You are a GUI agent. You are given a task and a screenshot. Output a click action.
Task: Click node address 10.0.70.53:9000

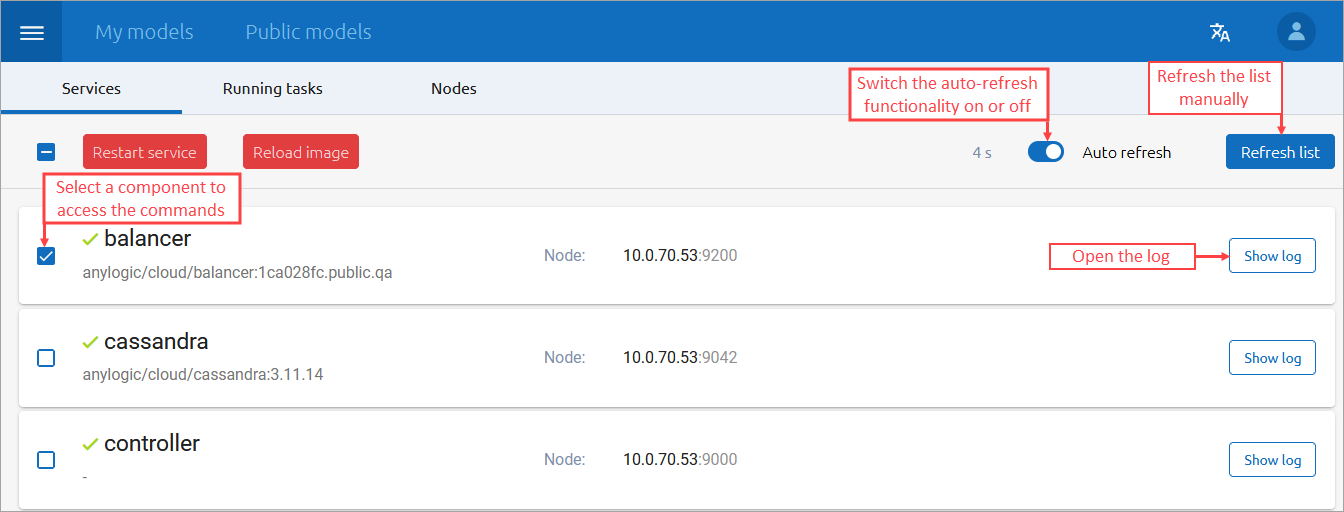pos(680,460)
